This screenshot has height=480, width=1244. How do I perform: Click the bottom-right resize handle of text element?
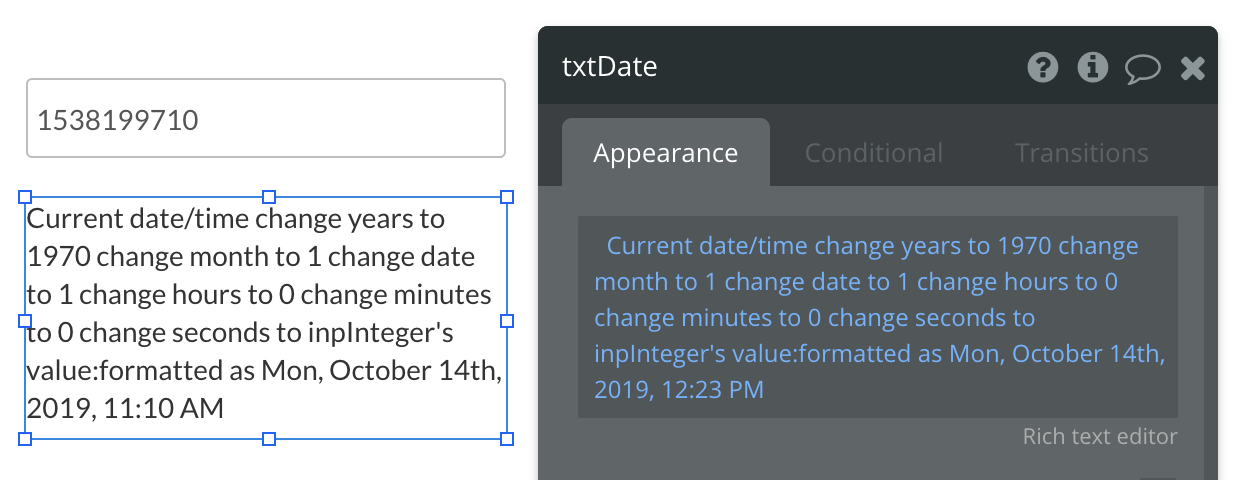pos(507,438)
